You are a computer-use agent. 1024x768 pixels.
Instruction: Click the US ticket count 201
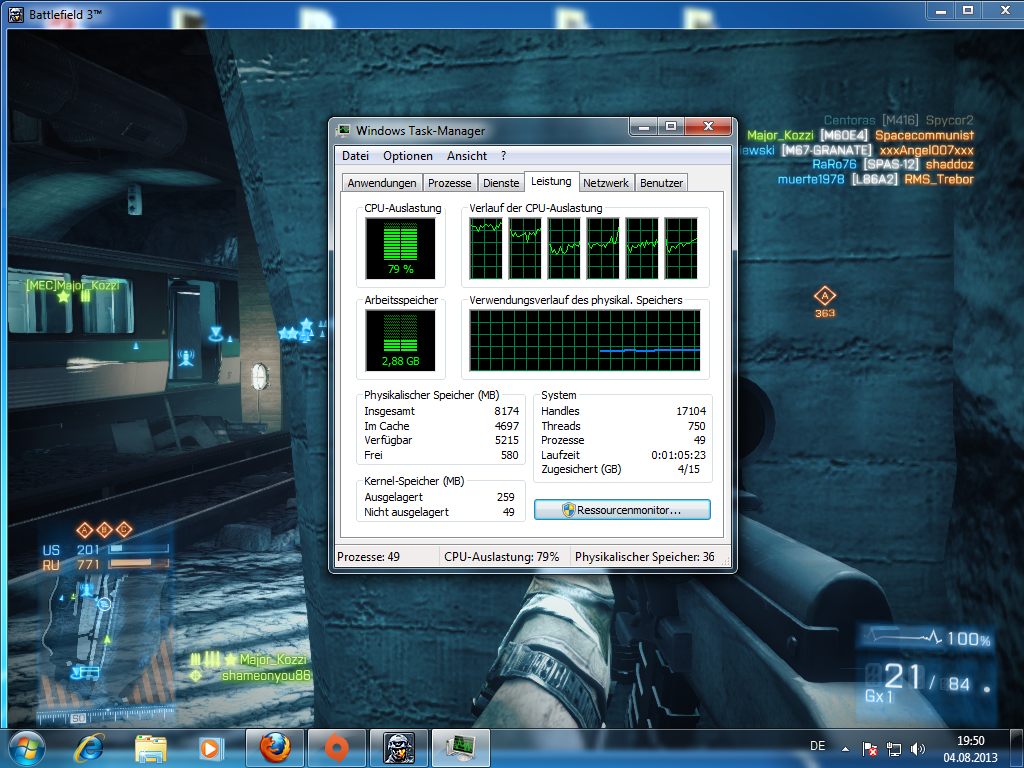(x=88, y=550)
